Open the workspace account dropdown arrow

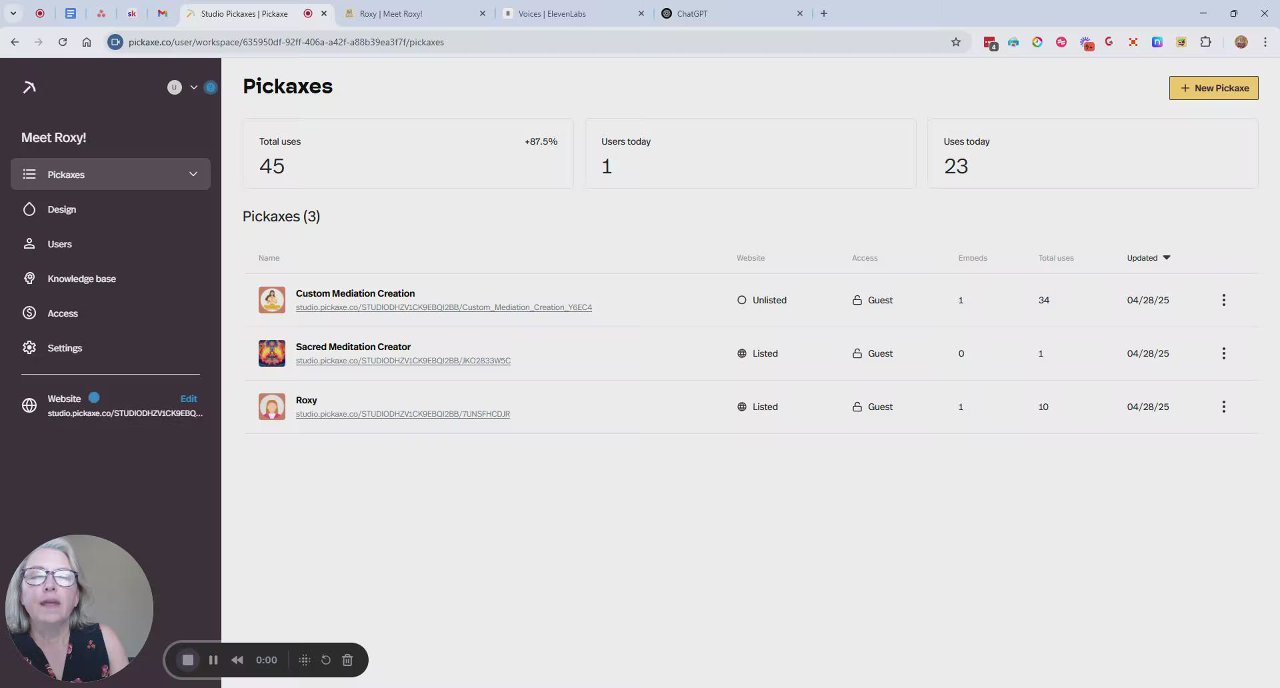point(194,87)
